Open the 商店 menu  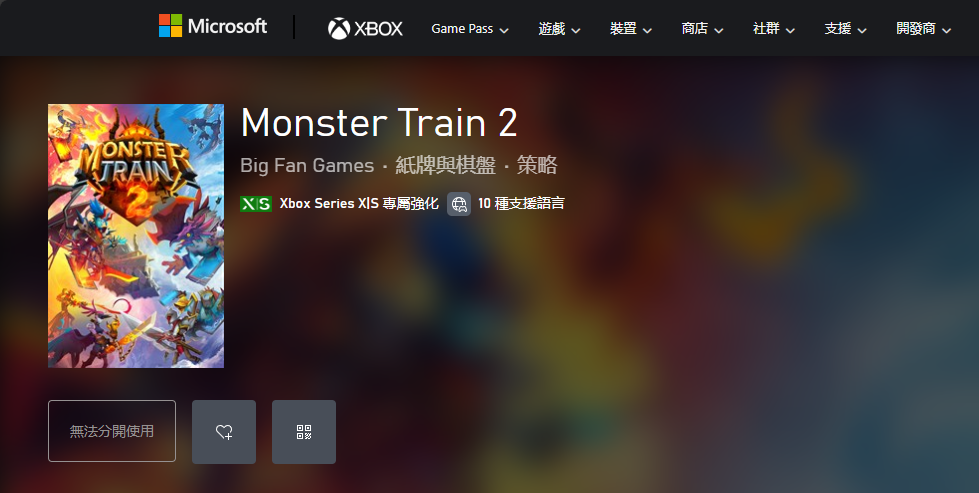tap(702, 29)
